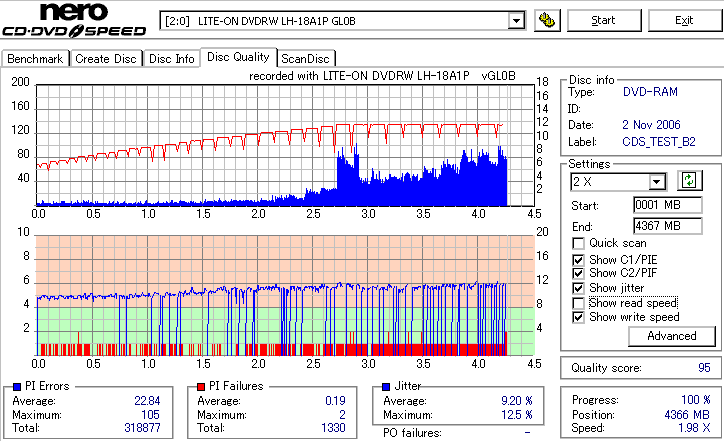Go to the Disc Info tab
724x441 pixels.
coord(172,59)
